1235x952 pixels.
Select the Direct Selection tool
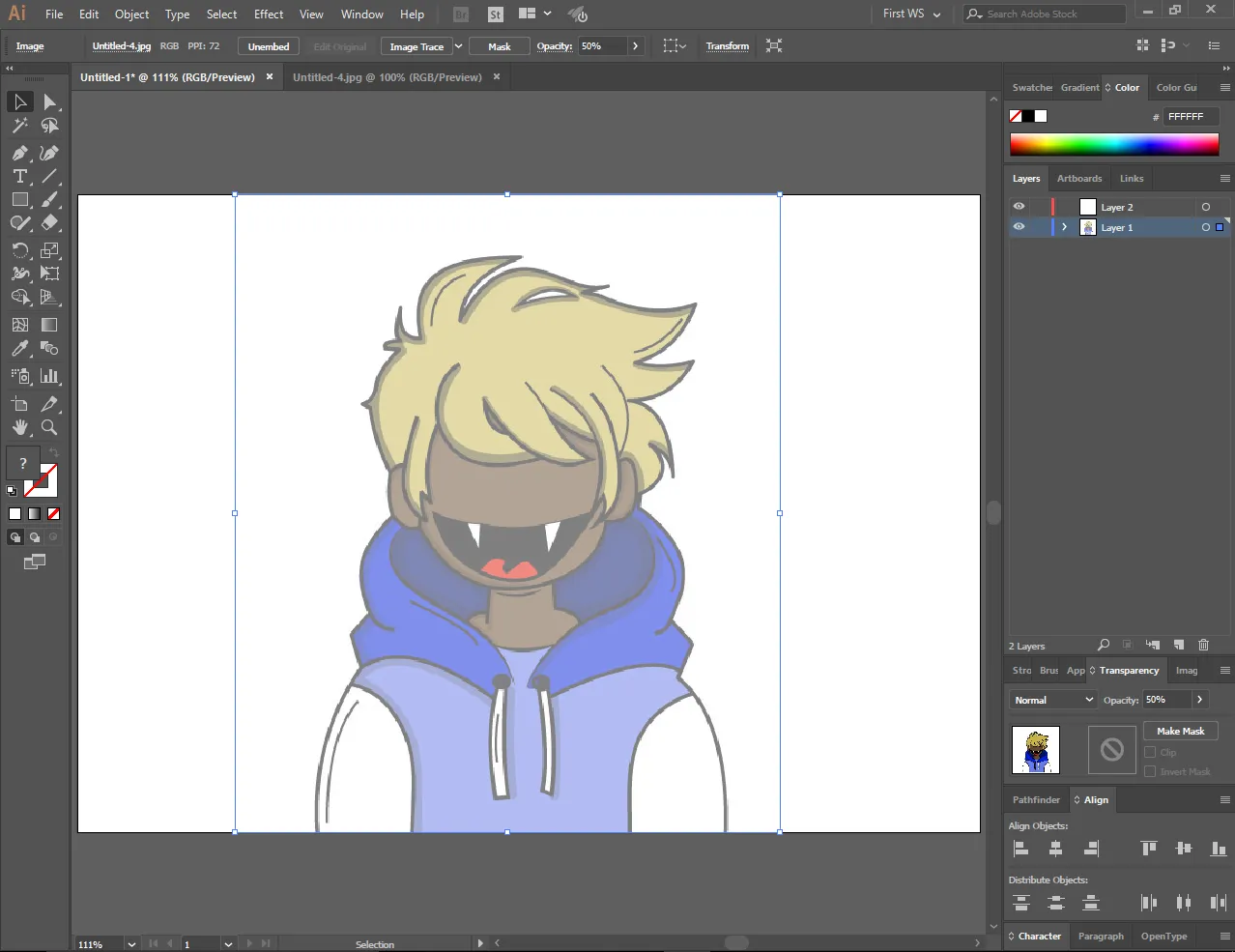pyautogui.click(x=50, y=101)
